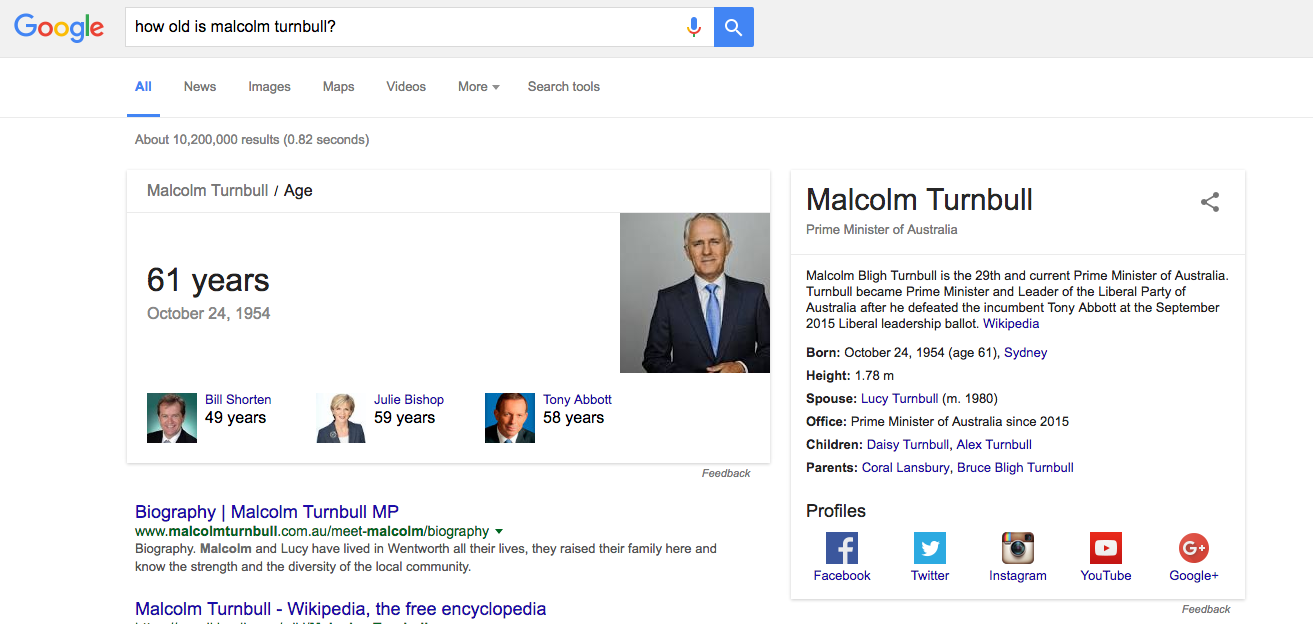Switch to the News tab
1313x624 pixels.
200,87
